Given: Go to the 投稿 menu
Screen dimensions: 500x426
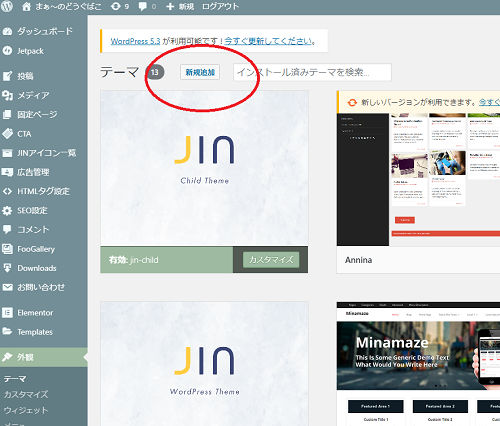Looking at the screenshot, I should click(44, 76).
